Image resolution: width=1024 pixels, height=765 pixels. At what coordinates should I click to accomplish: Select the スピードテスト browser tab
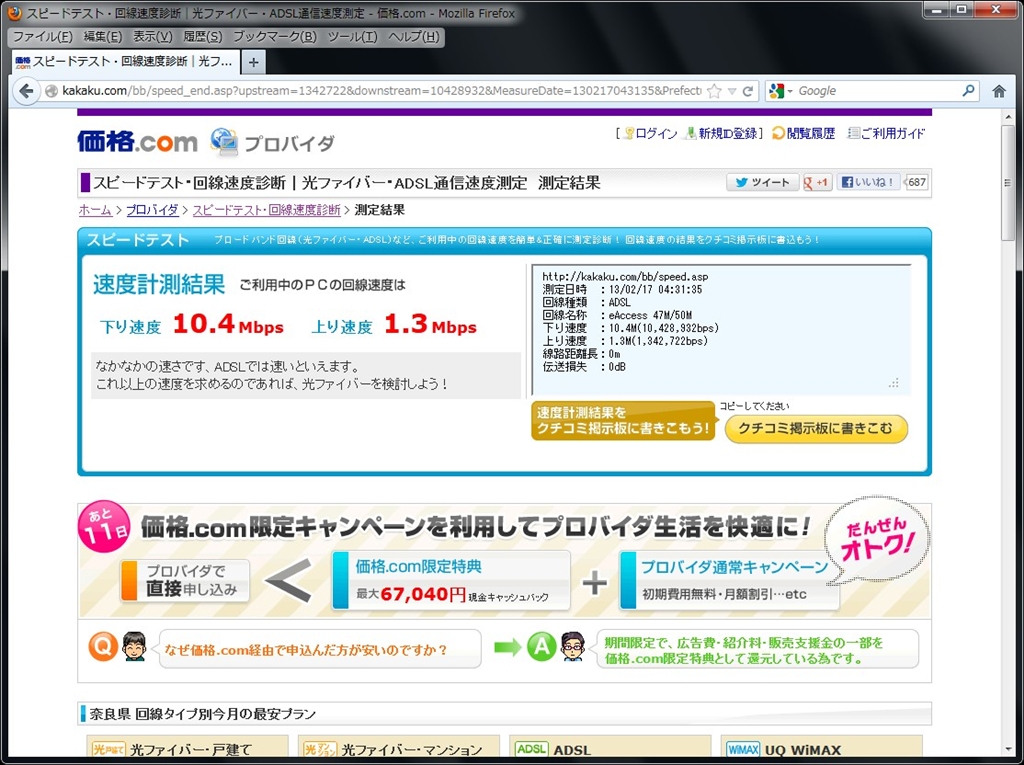pyautogui.click(x=123, y=61)
